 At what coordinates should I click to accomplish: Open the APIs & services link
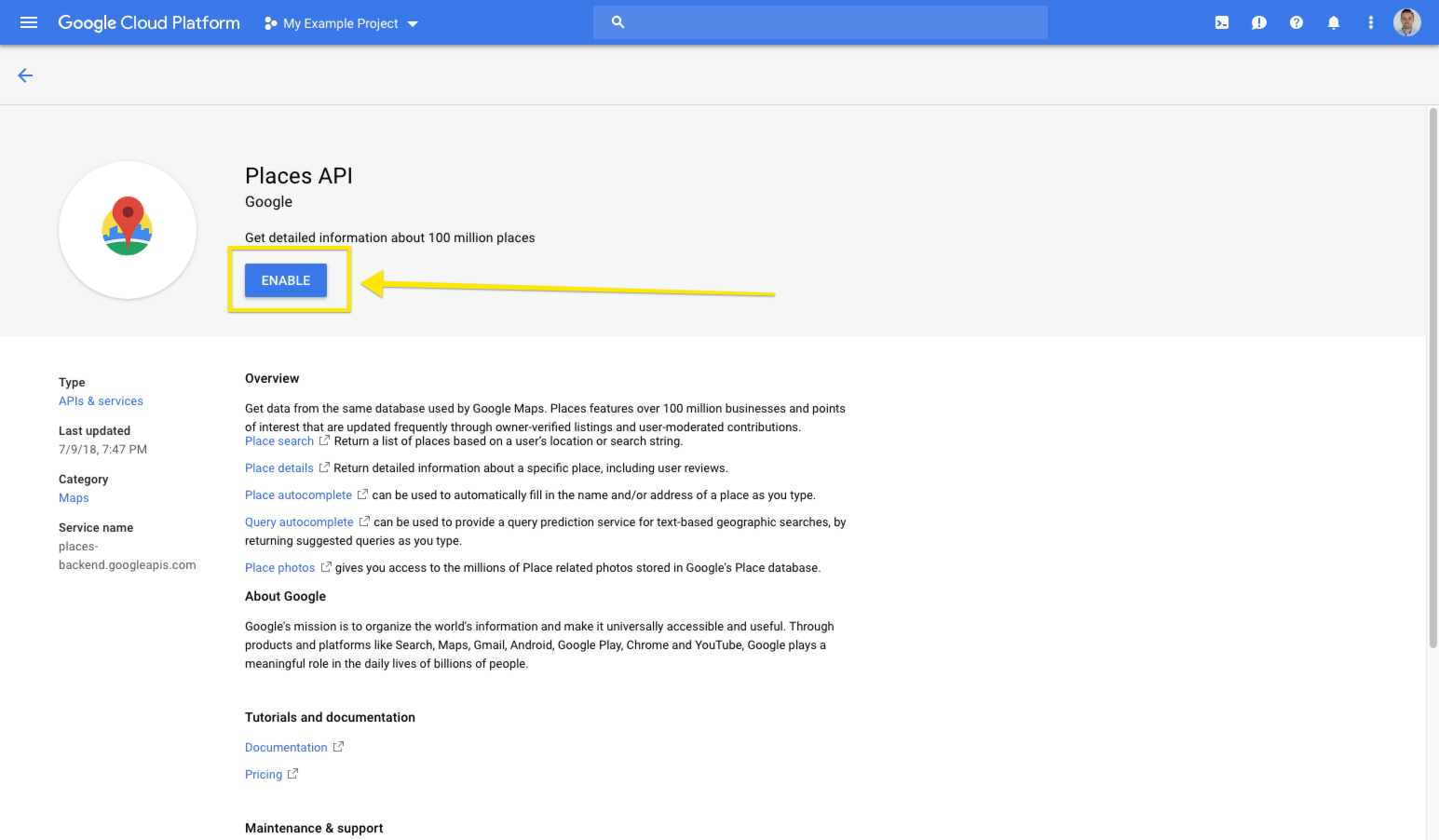pyautogui.click(x=101, y=401)
